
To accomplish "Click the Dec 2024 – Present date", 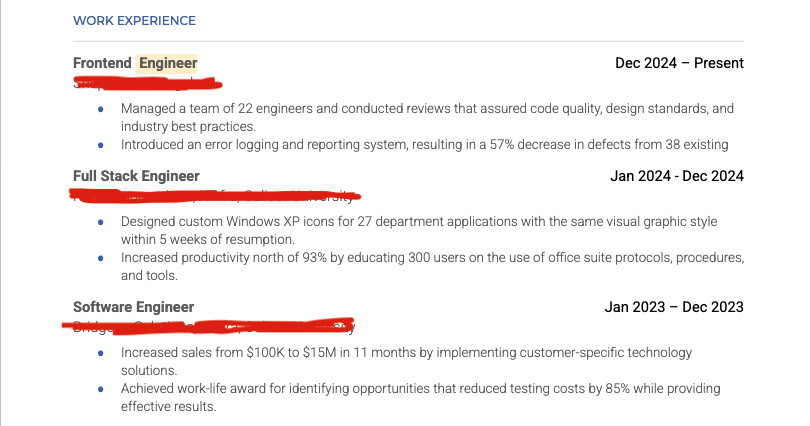I will 679,63.
